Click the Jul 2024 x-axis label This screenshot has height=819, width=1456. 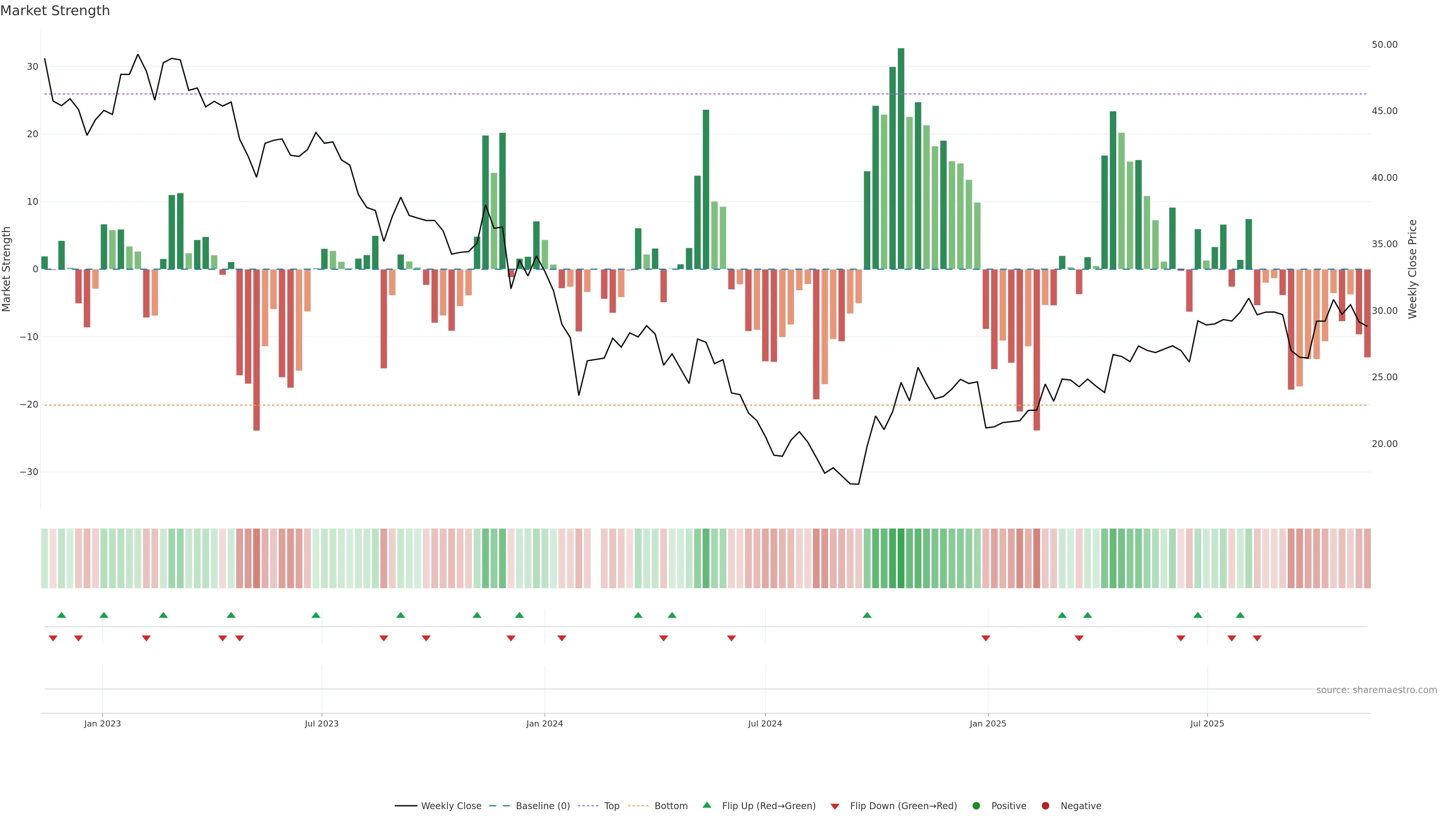pos(765,723)
